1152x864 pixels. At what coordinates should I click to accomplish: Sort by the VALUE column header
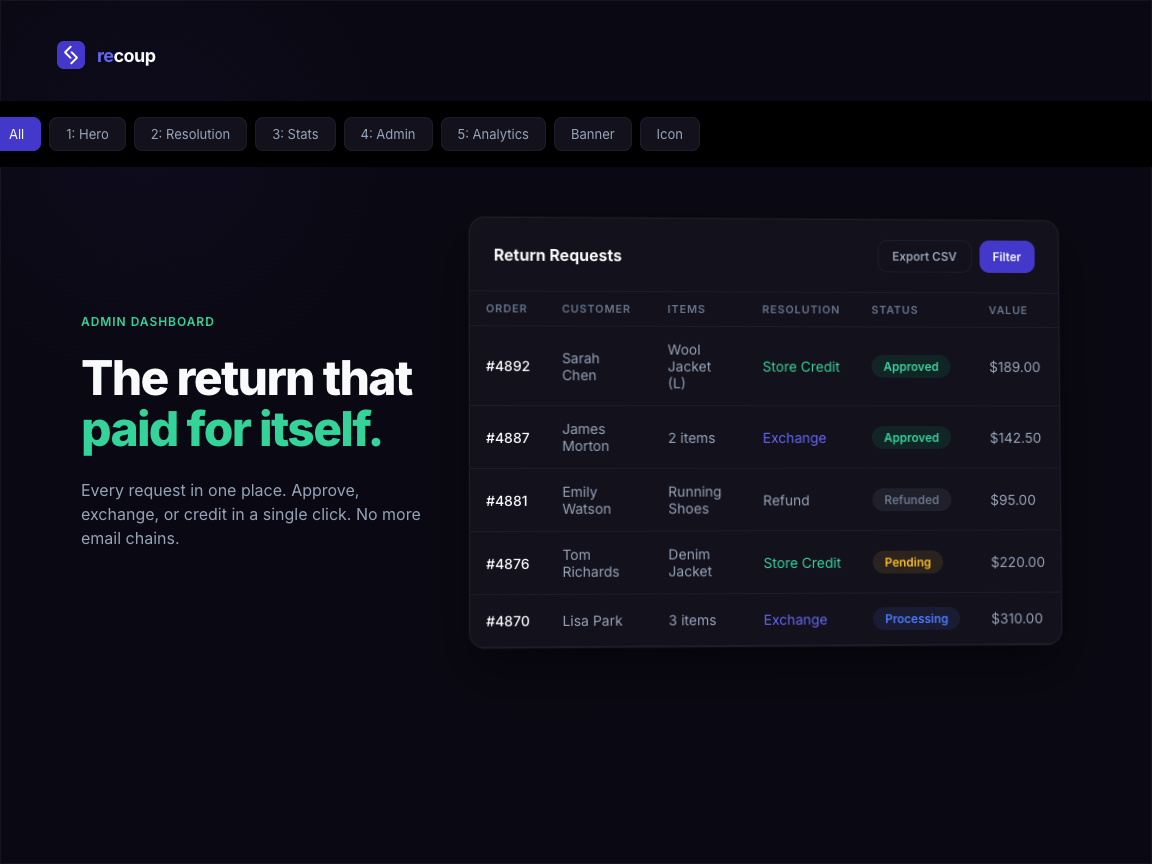pos(1008,310)
